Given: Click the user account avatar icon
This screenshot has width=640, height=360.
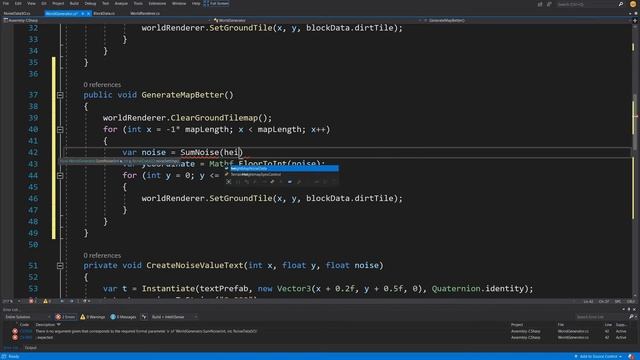Looking at the screenshot, I should coord(633,4).
